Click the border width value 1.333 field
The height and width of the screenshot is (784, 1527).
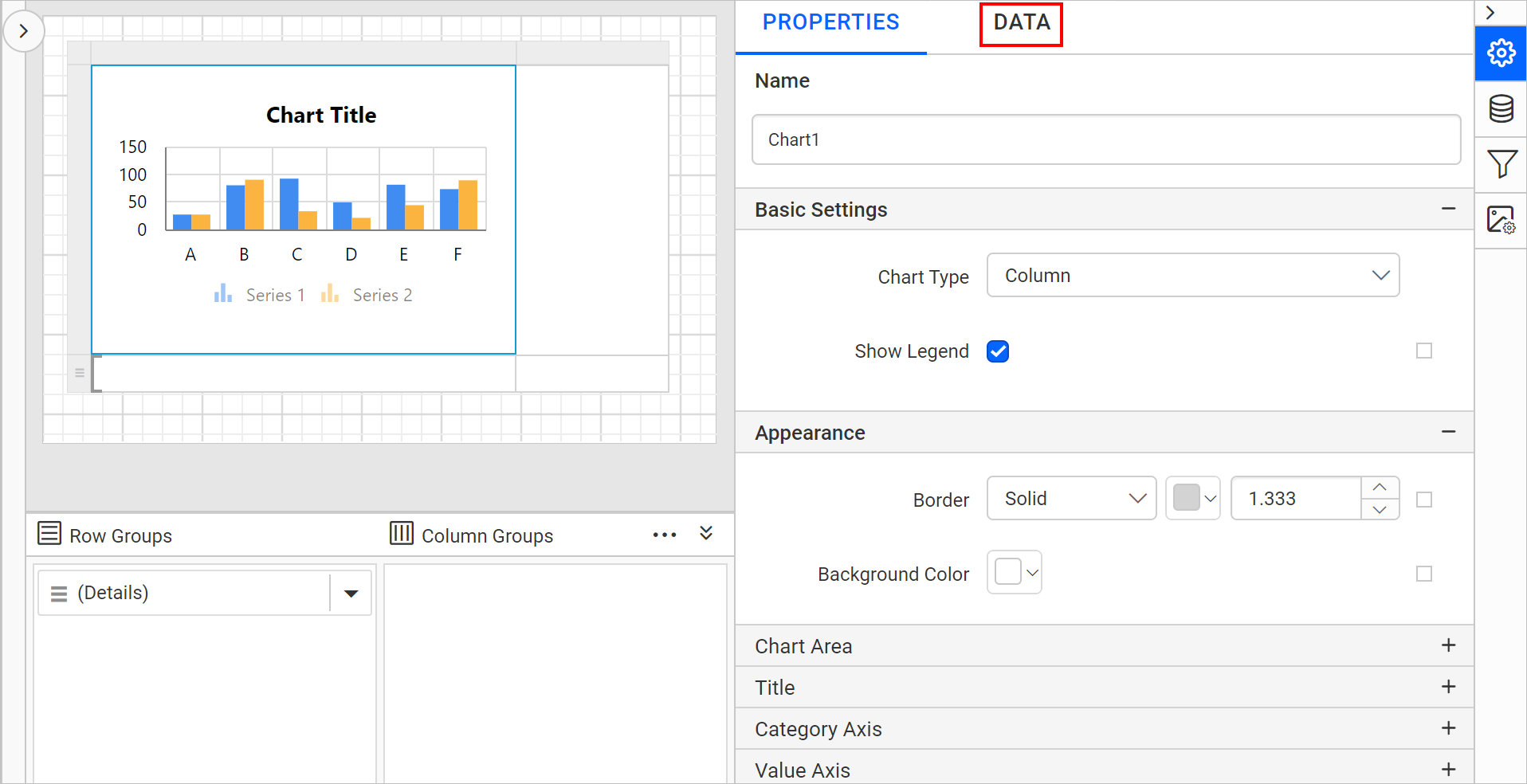click(1296, 498)
